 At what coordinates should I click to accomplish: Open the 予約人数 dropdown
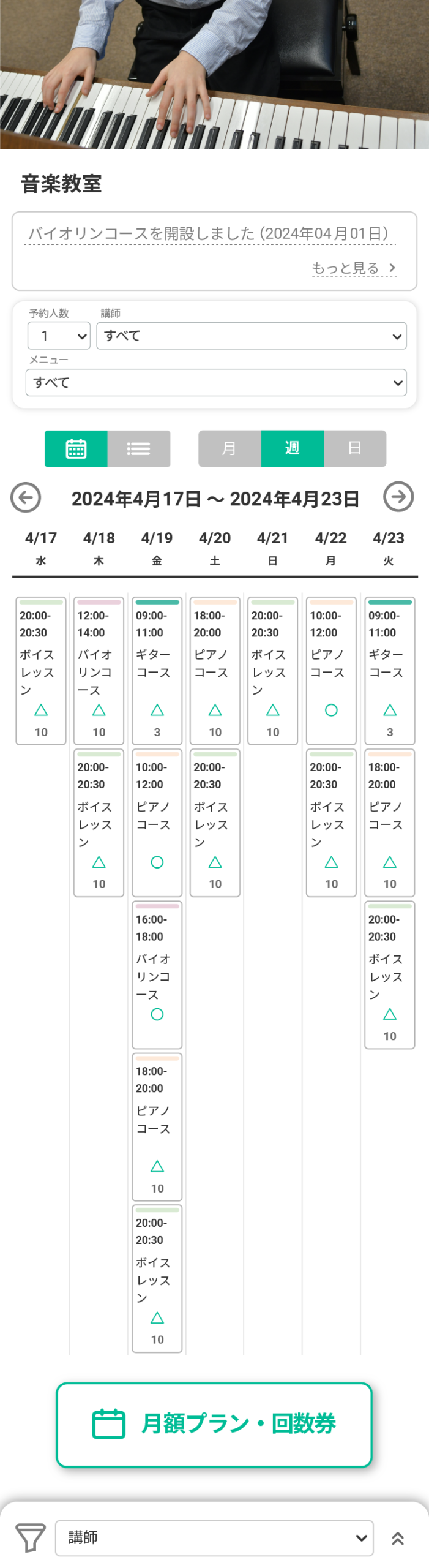click(59, 336)
